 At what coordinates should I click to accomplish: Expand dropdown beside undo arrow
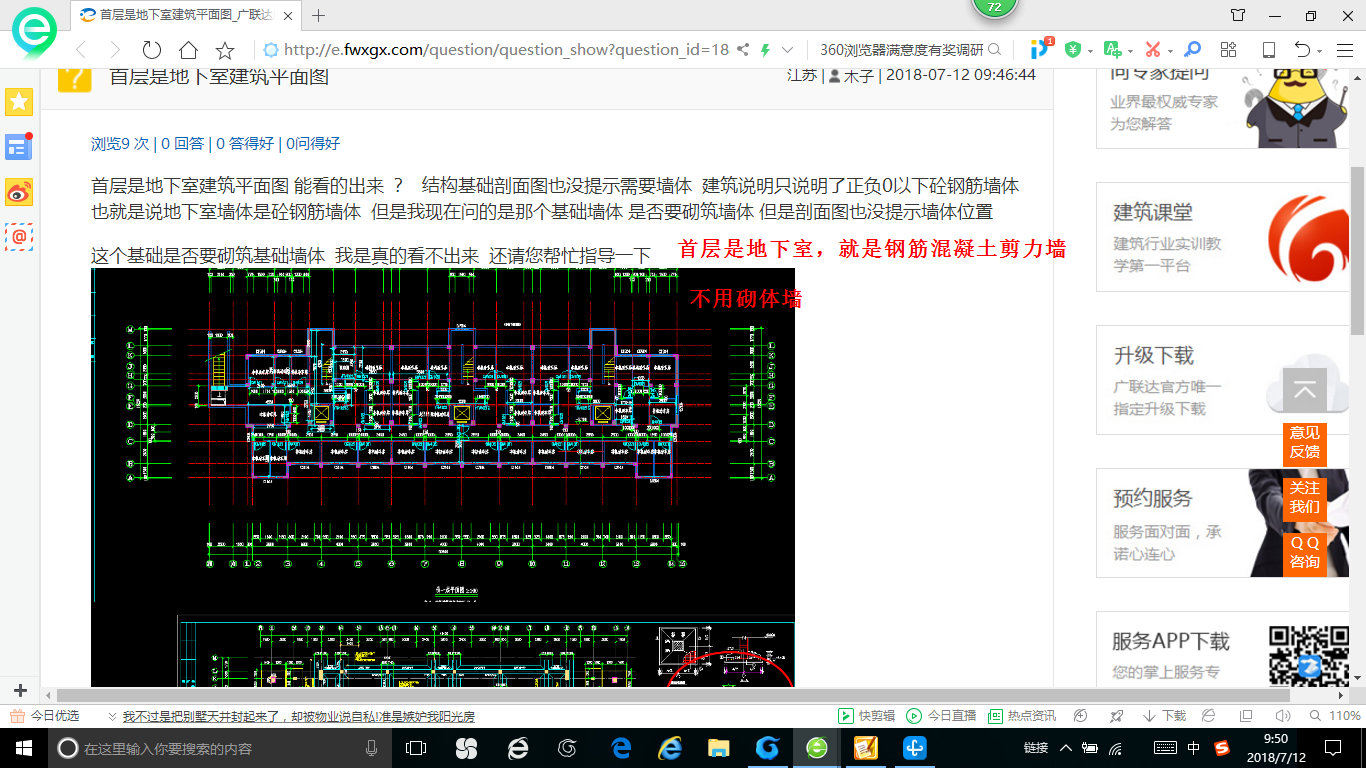[1320, 51]
